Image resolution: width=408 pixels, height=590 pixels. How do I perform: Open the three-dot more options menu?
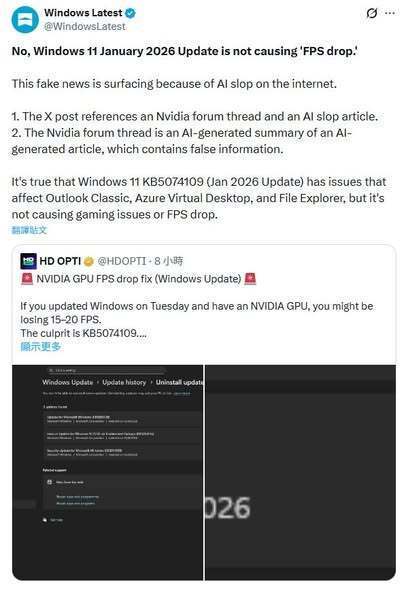390,13
